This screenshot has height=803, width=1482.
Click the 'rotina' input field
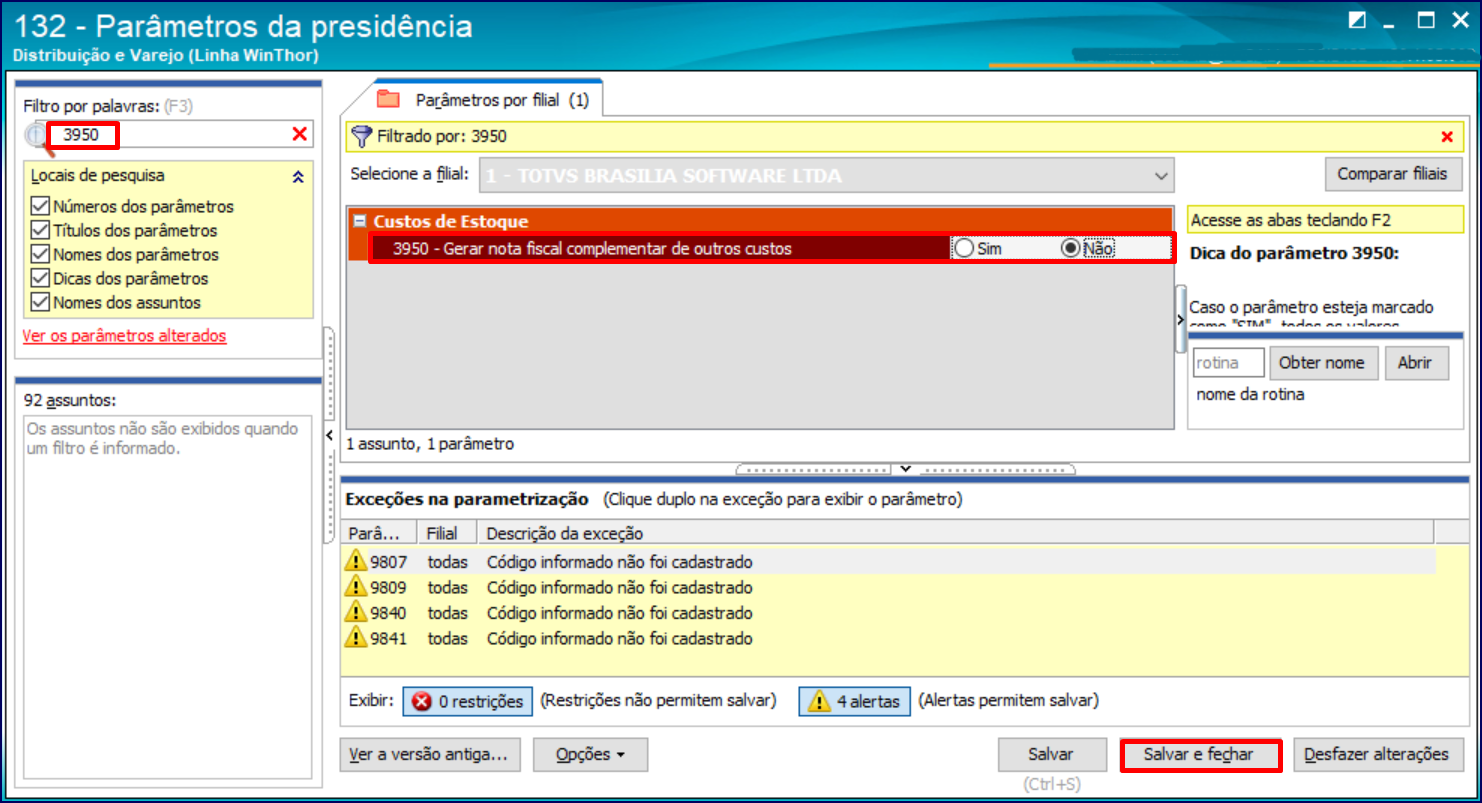tap(1228, 363)
